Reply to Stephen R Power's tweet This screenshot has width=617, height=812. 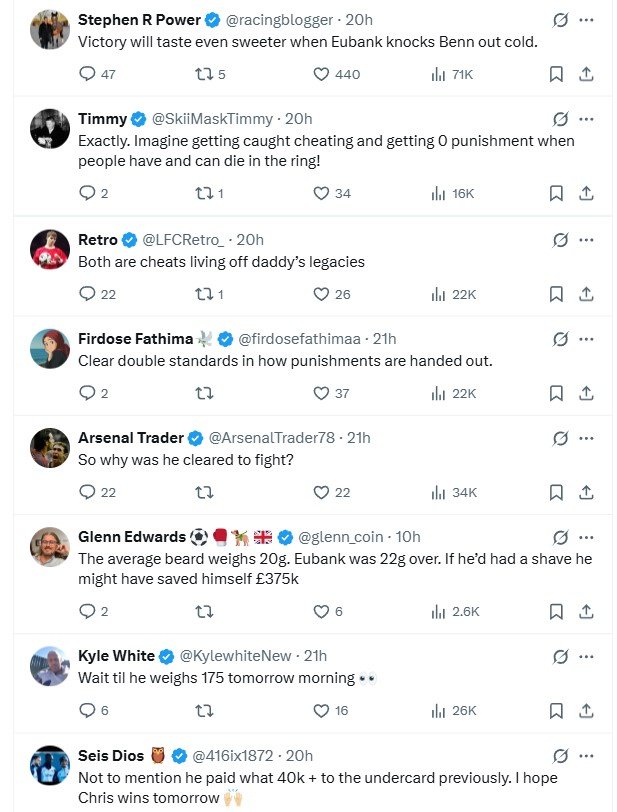click(87, 74)
